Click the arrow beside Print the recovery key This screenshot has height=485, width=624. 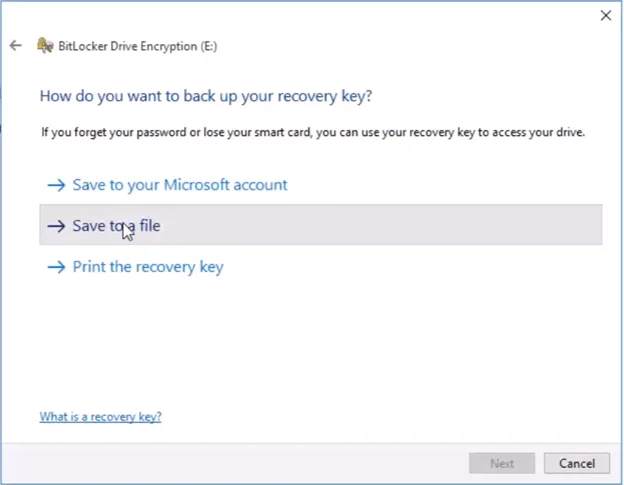point(56,267)
